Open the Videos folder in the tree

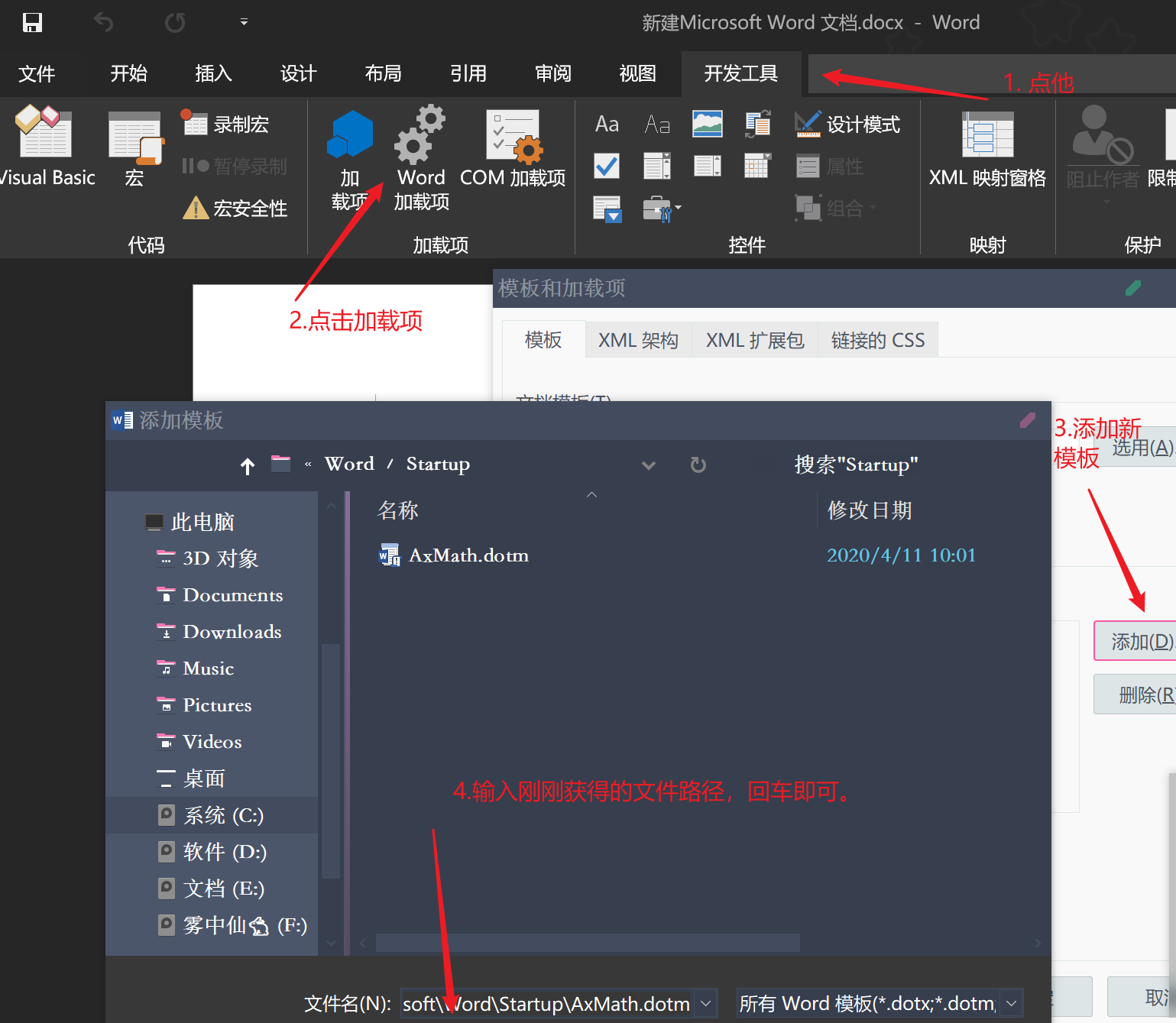click(x=199, y=742)
